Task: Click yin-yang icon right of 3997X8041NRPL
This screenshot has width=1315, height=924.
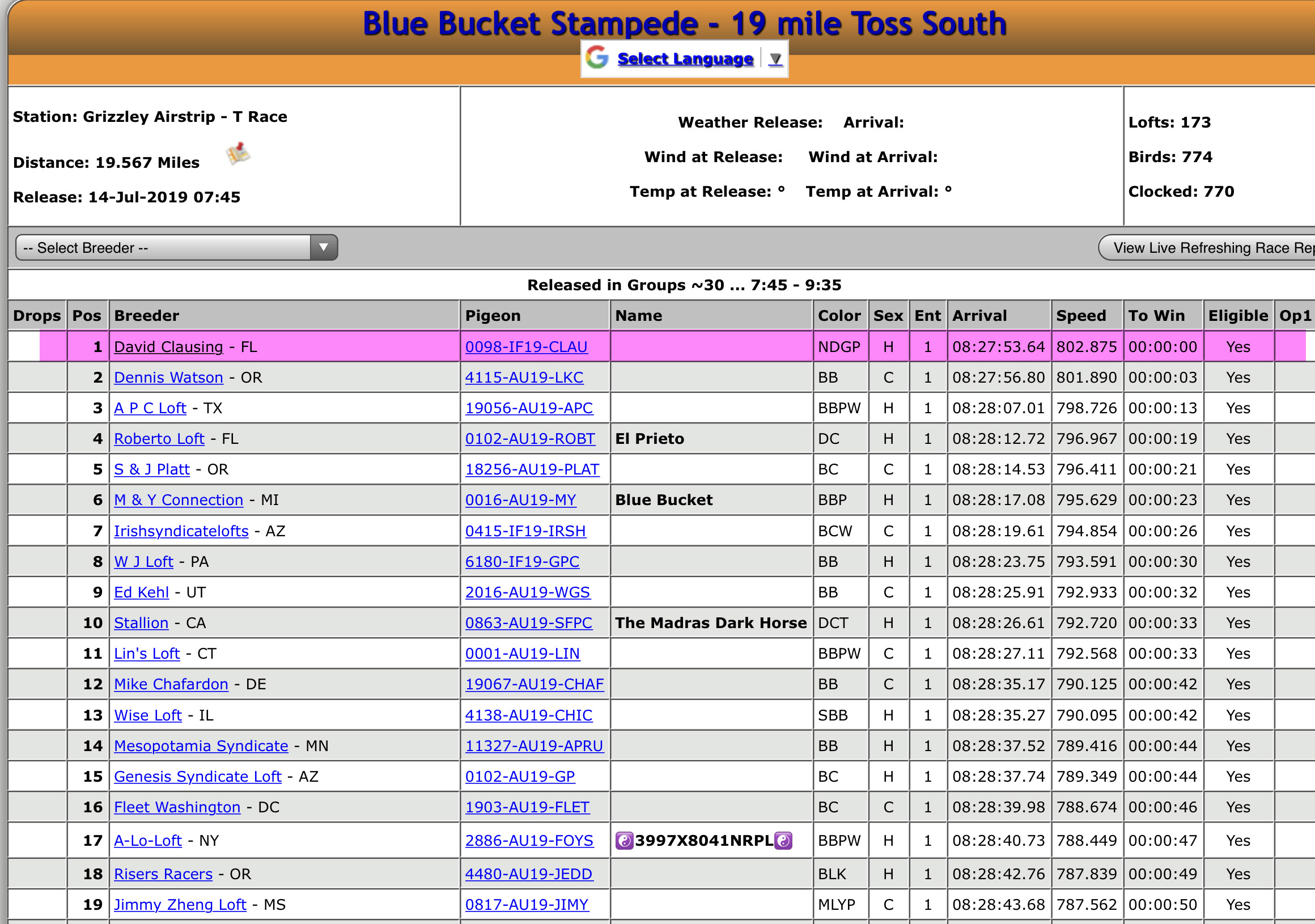Action: pos(783,840)
